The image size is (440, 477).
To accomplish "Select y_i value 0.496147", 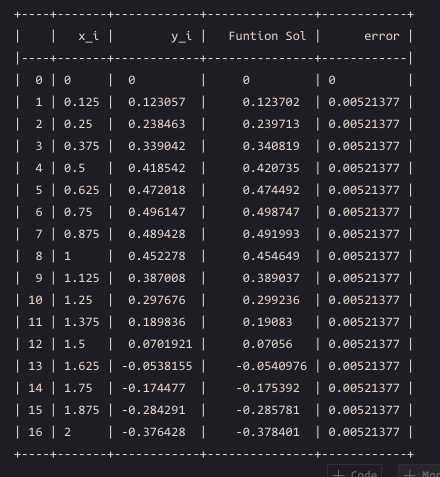I will tap(157, 212).
